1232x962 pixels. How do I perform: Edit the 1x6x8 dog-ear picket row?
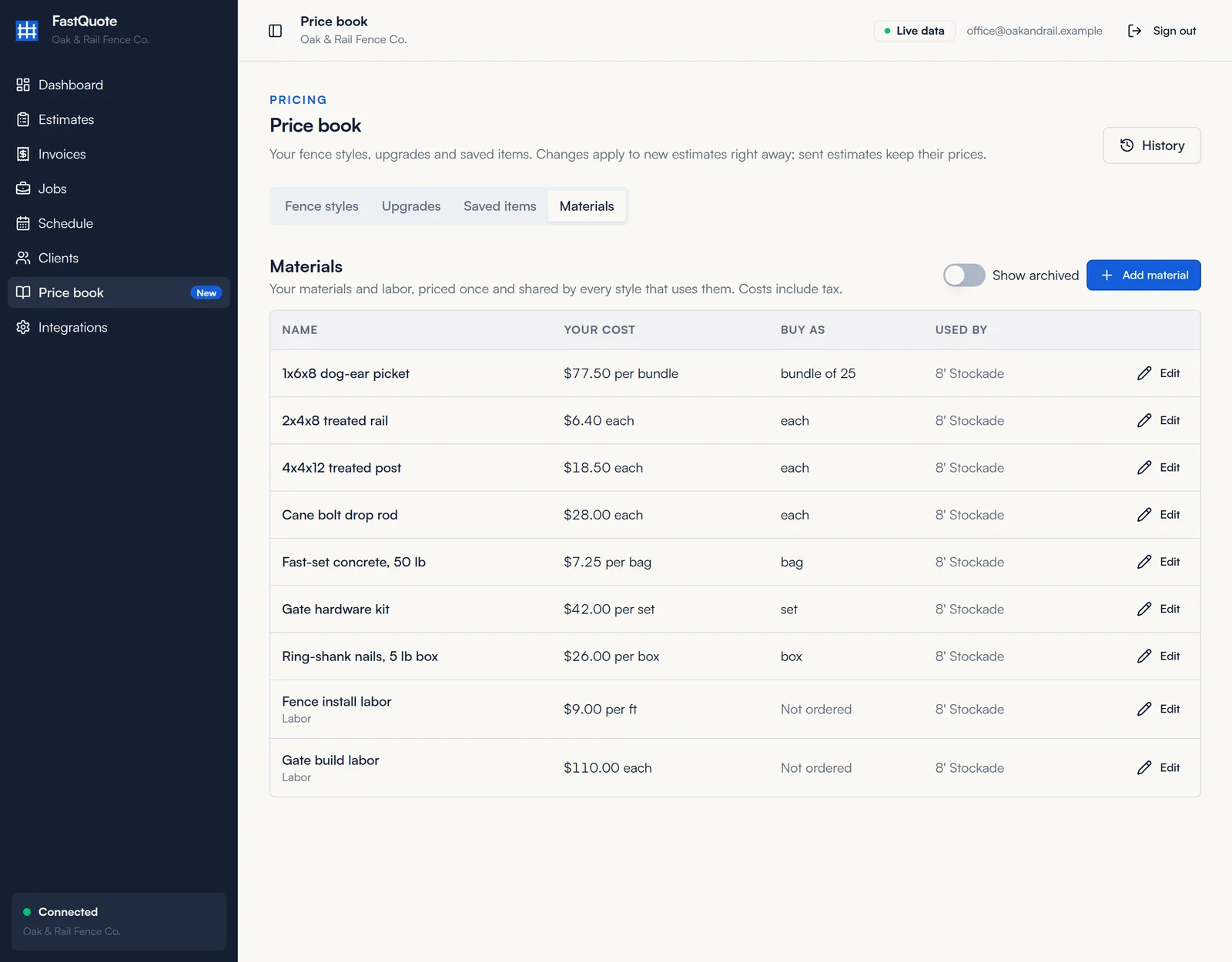[x=1158, y=373]
